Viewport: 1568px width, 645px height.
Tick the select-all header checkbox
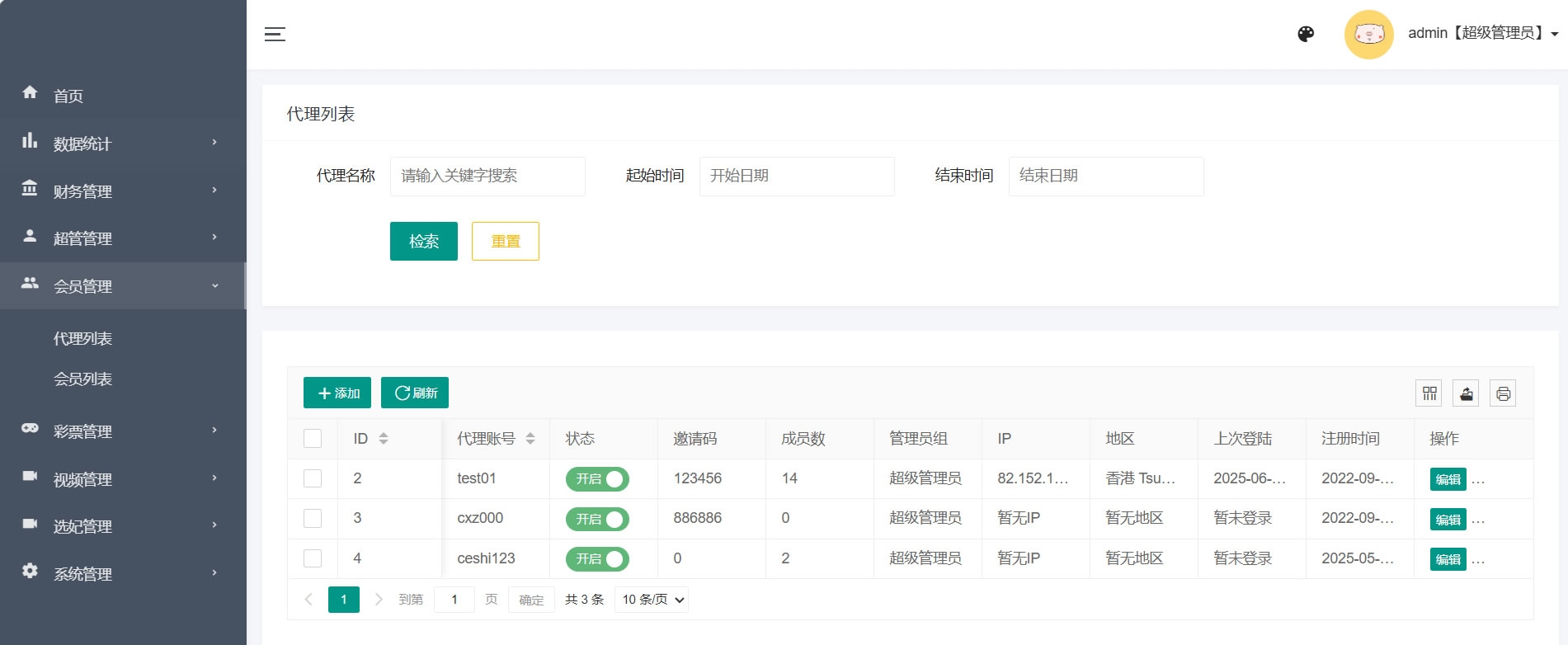[313, 439]
